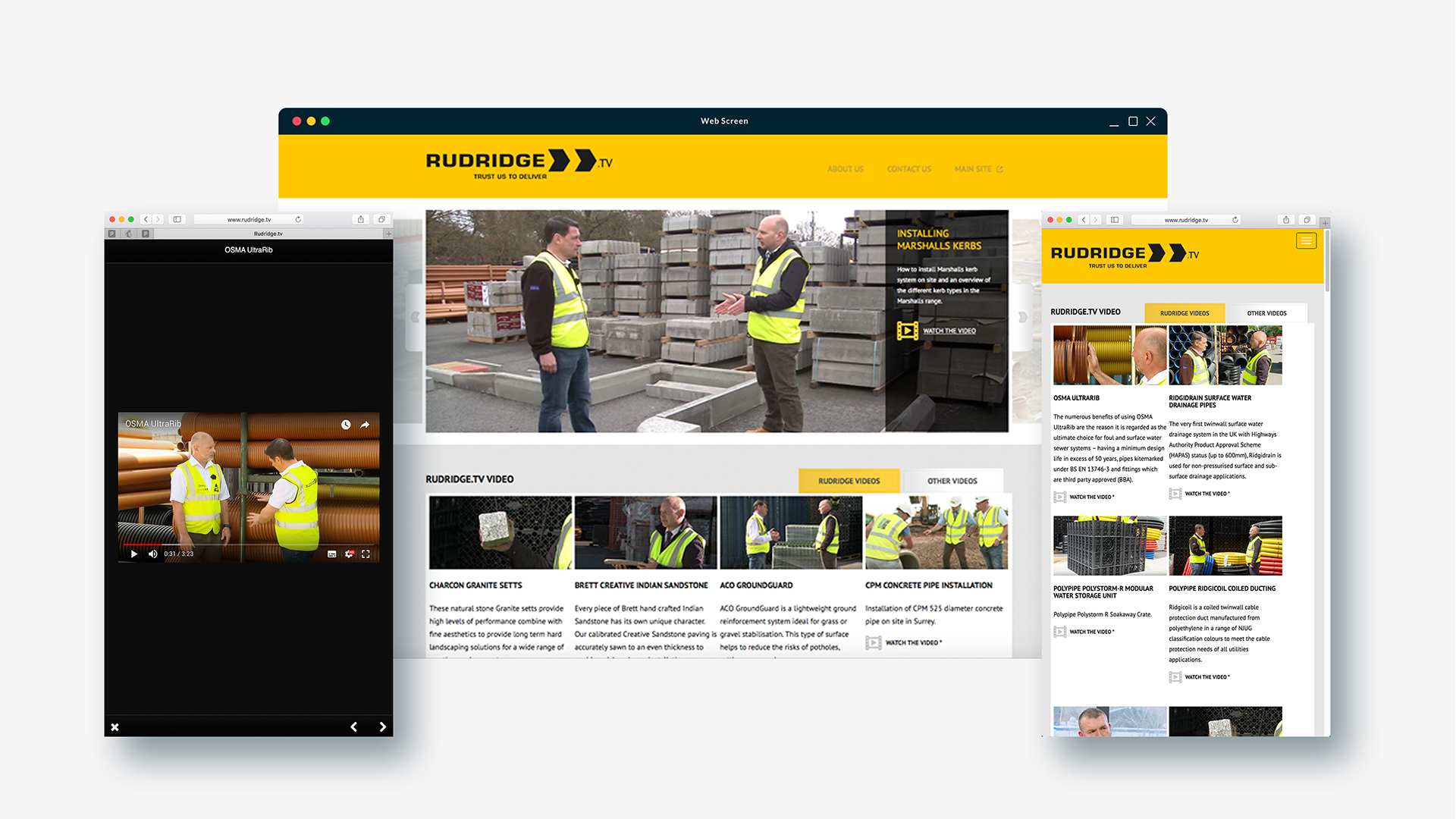Open Charcon Granite Setts thumbnail

point(500,532)
